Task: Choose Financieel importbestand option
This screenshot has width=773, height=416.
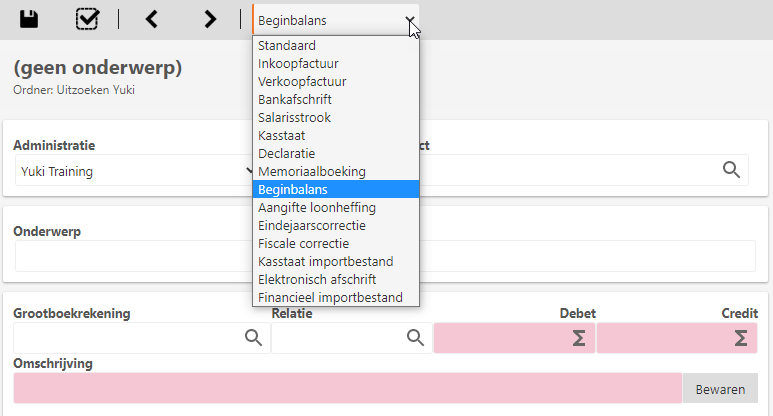Action: [x=330, y=298]
